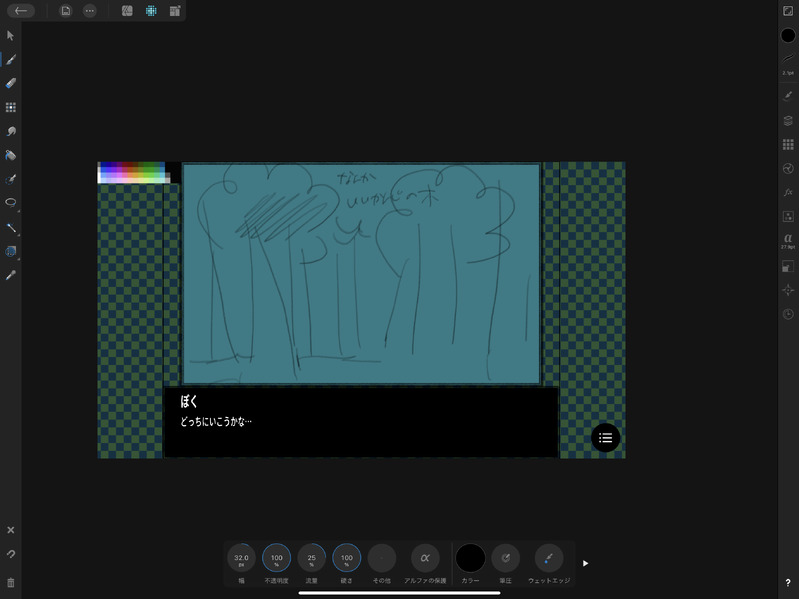Go back using the arrow button
Screen dimensions: 799x599
(x=21, y=11)
